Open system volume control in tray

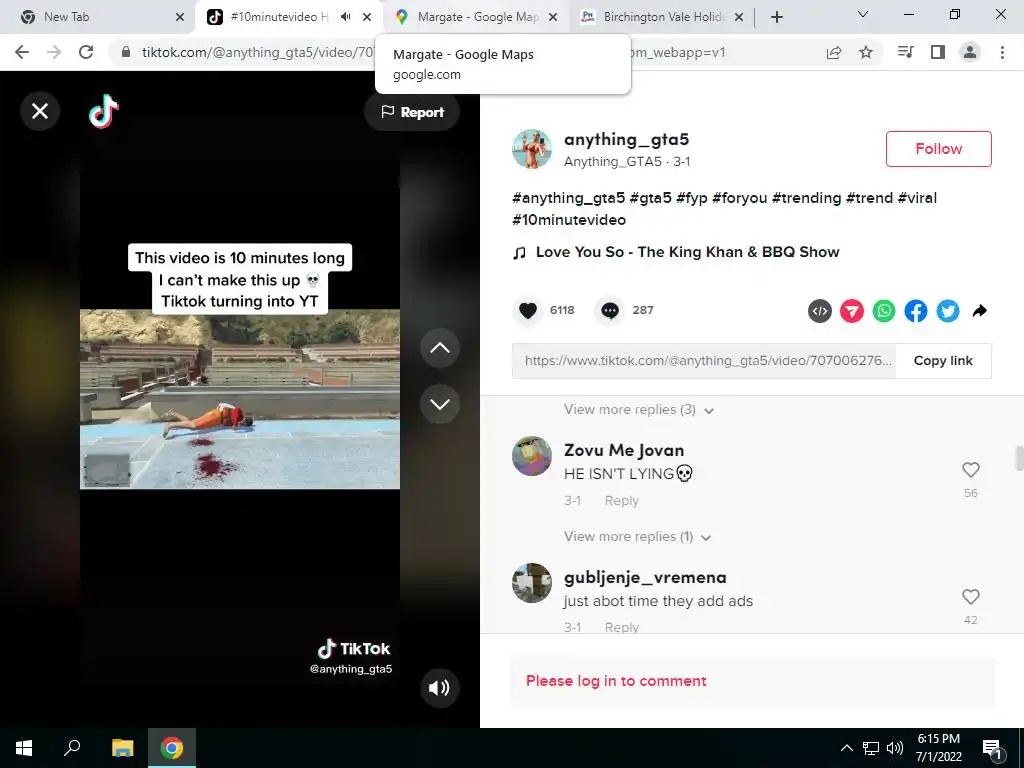(x=895, y=748)
